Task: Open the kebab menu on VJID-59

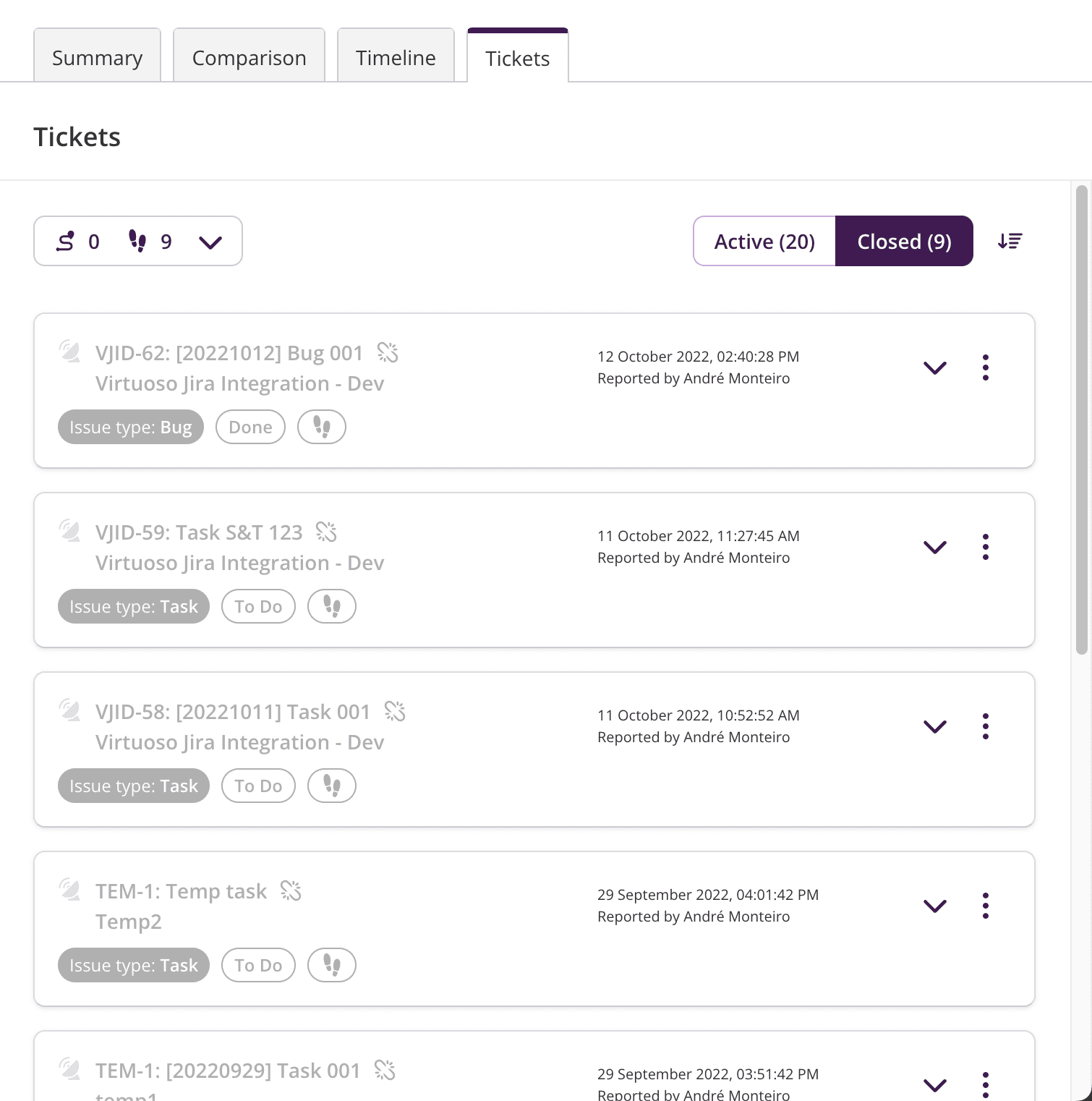Action: click(x=985, y=548)
